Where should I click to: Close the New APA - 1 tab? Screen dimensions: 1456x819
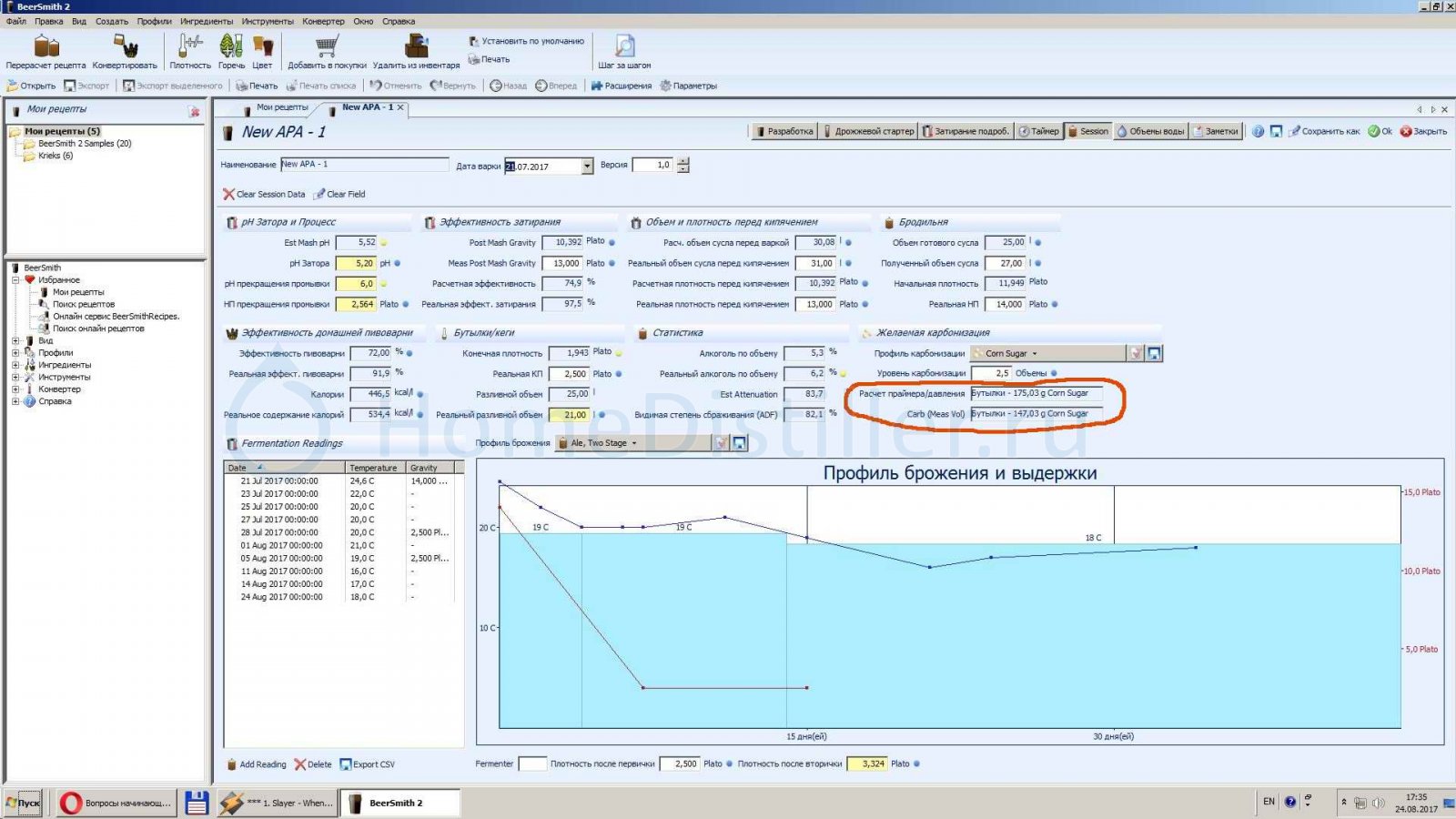[399, 107]
